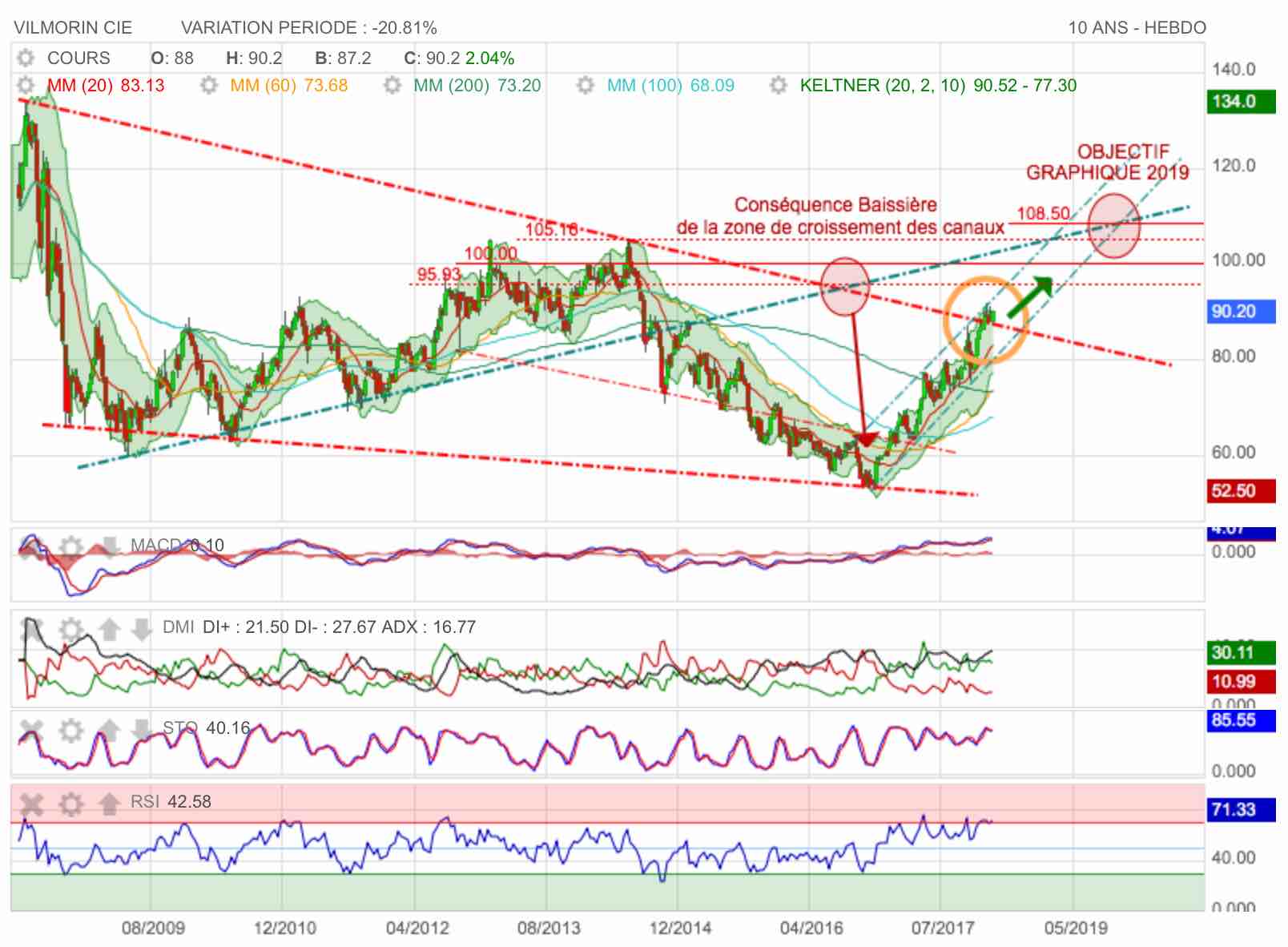Open the MM (20) settings gear
The image size is (1288, 947).
(x=26, y=85)
